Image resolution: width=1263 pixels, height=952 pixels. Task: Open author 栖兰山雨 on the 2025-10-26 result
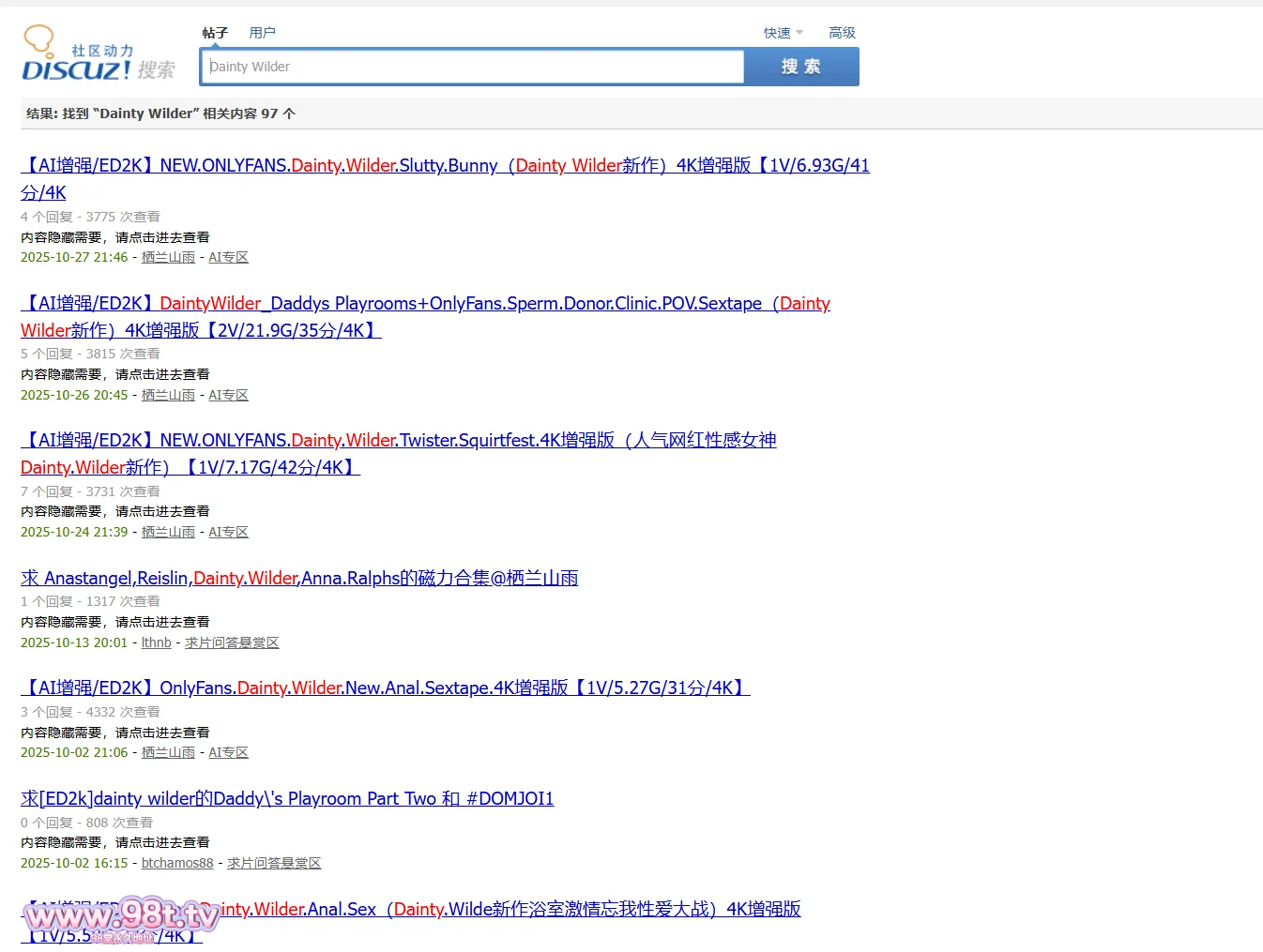tap(168, 395)
